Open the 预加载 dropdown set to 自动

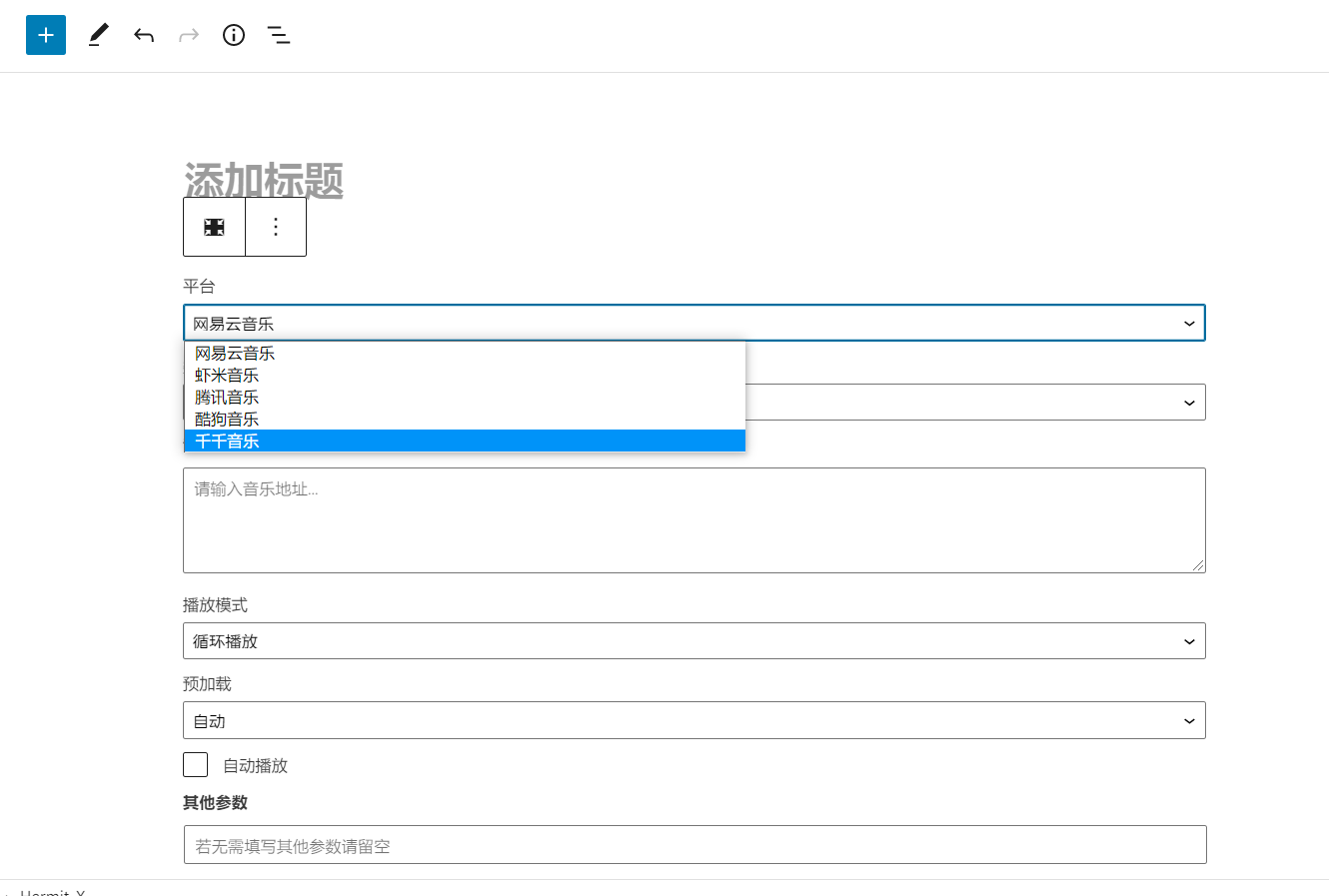click(694, 720)
